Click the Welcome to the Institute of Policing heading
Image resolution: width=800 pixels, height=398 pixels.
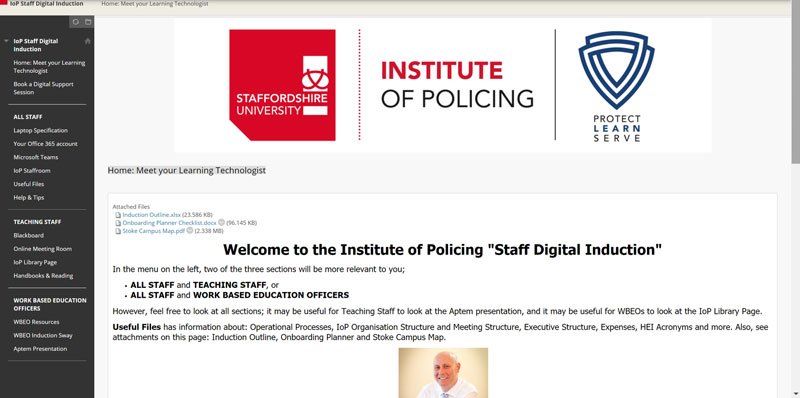point(442,250)
